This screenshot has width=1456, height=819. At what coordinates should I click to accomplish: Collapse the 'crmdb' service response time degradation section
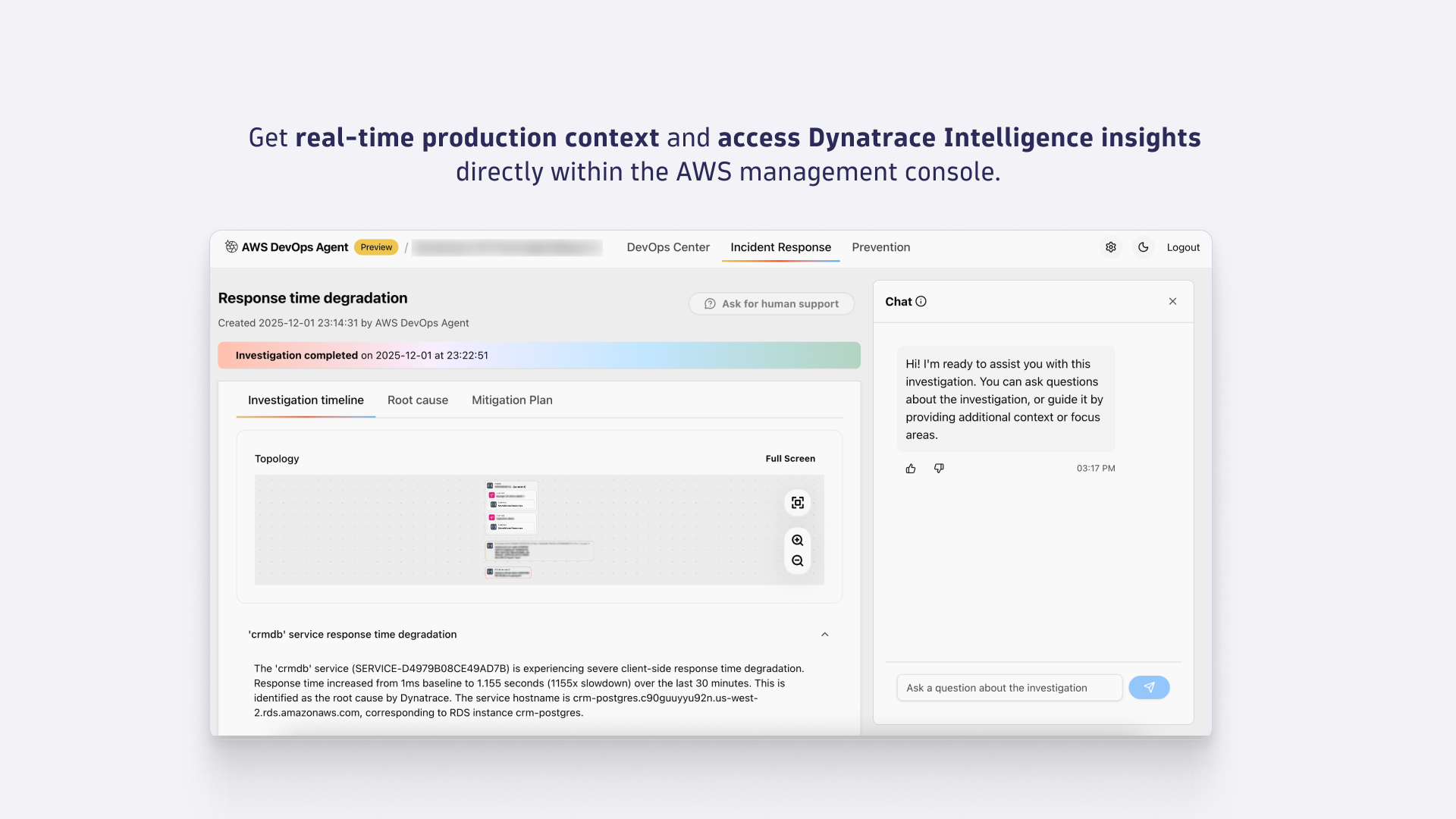coord(825,635)
